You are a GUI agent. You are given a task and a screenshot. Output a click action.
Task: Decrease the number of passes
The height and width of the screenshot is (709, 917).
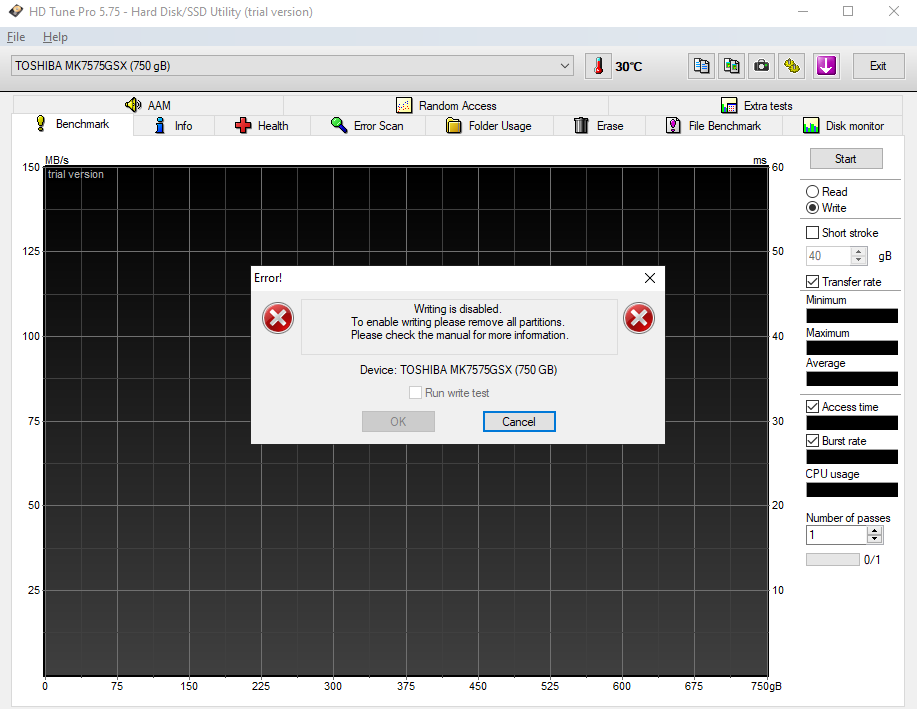(874, 539)
